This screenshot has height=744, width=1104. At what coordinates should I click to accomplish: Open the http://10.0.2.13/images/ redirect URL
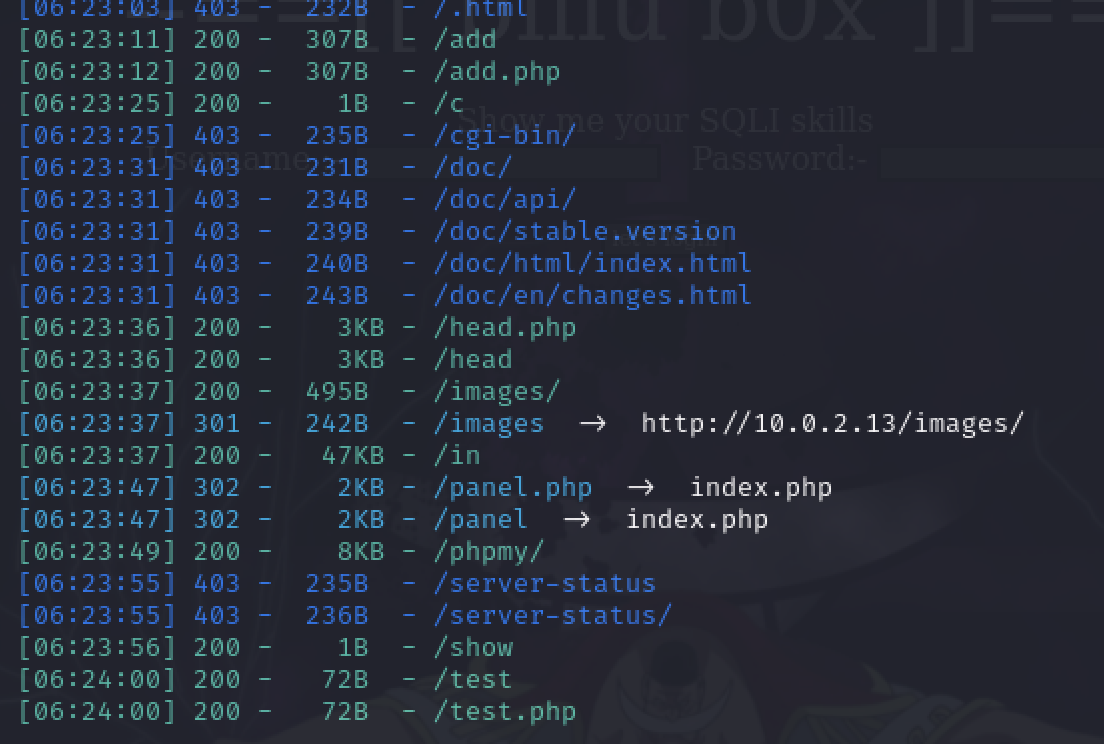[x=832, y=424]
